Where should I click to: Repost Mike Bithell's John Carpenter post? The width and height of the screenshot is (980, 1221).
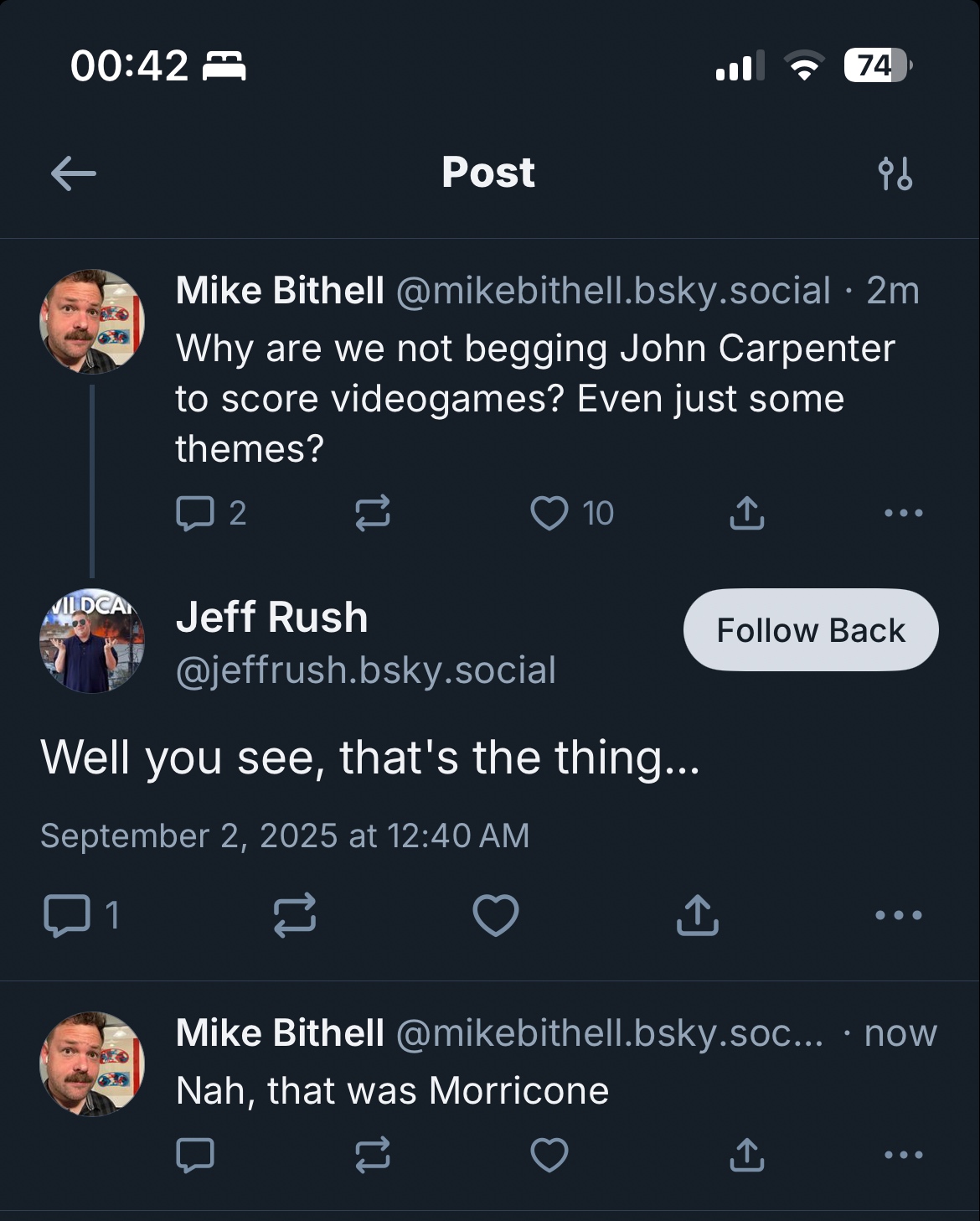(372, 513)
